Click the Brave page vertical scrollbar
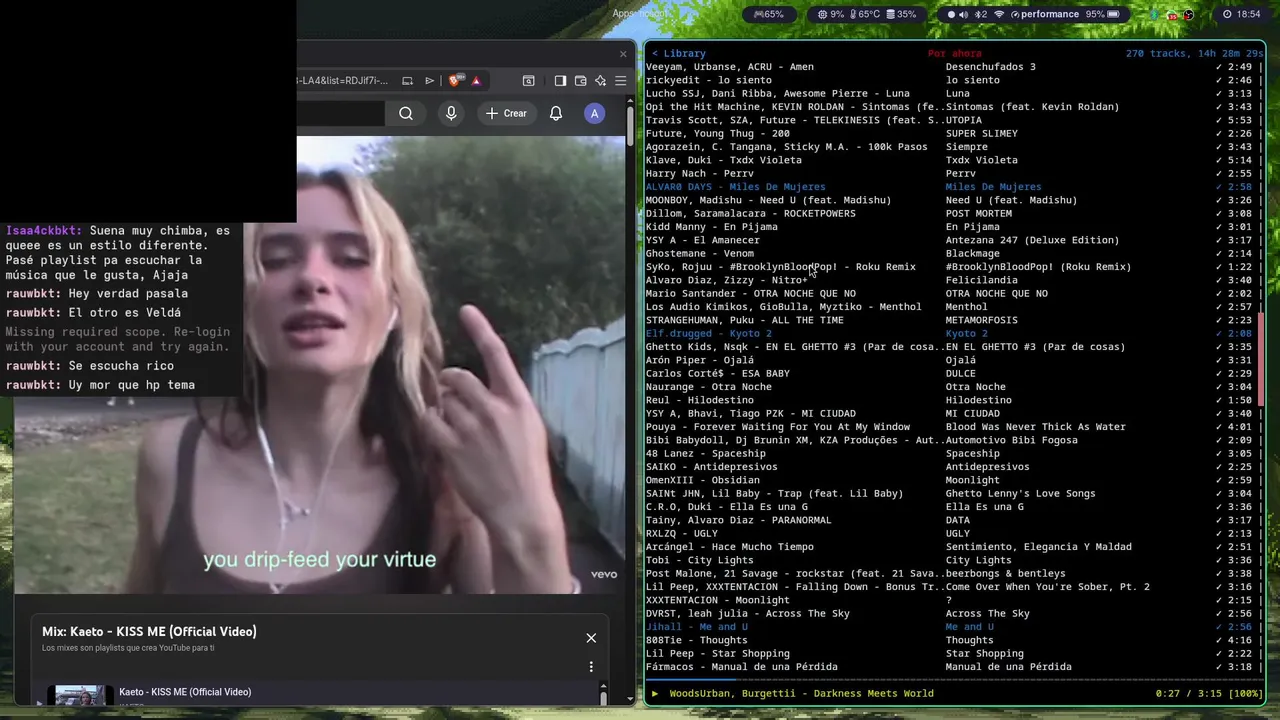1280x720 pixels. click(630, 400)
